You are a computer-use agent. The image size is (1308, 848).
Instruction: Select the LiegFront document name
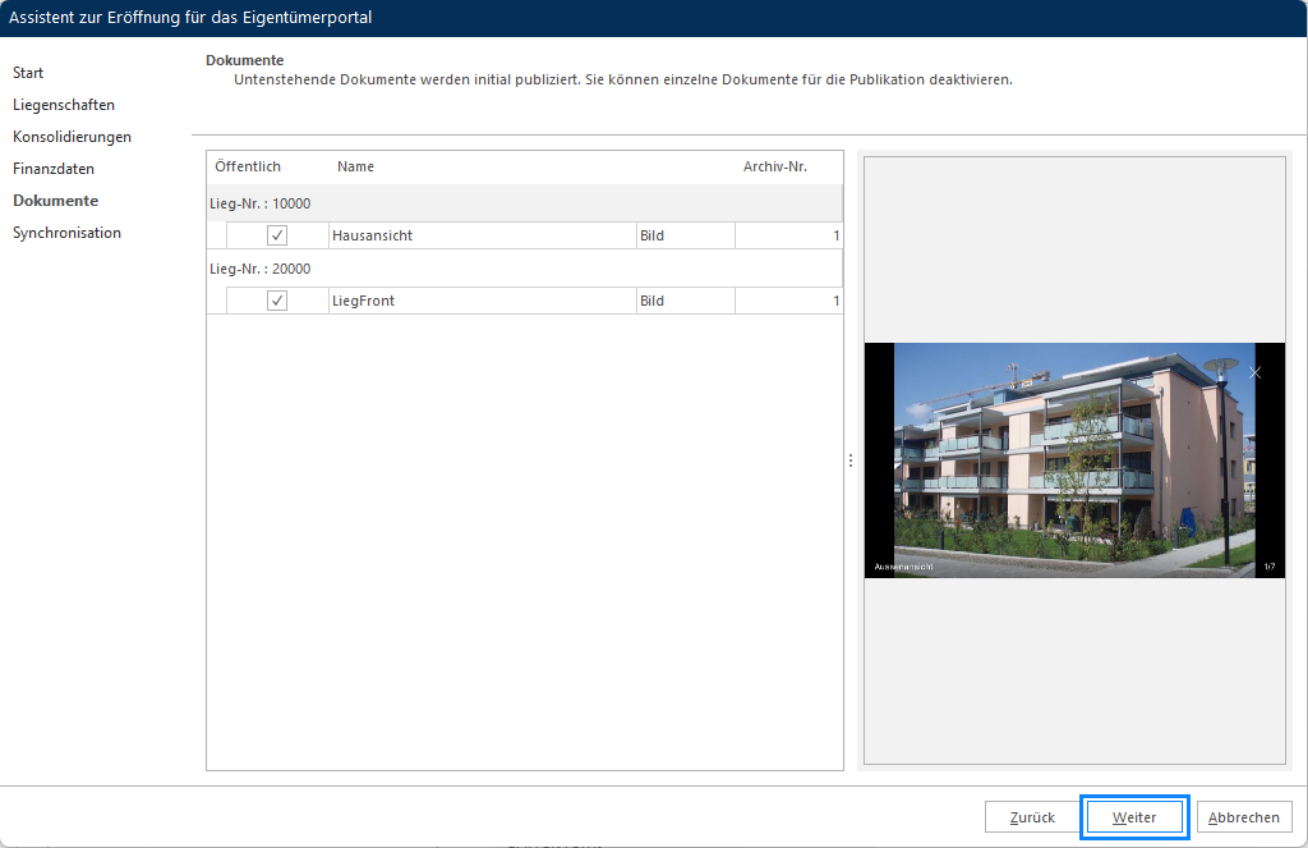pos(483,301)
